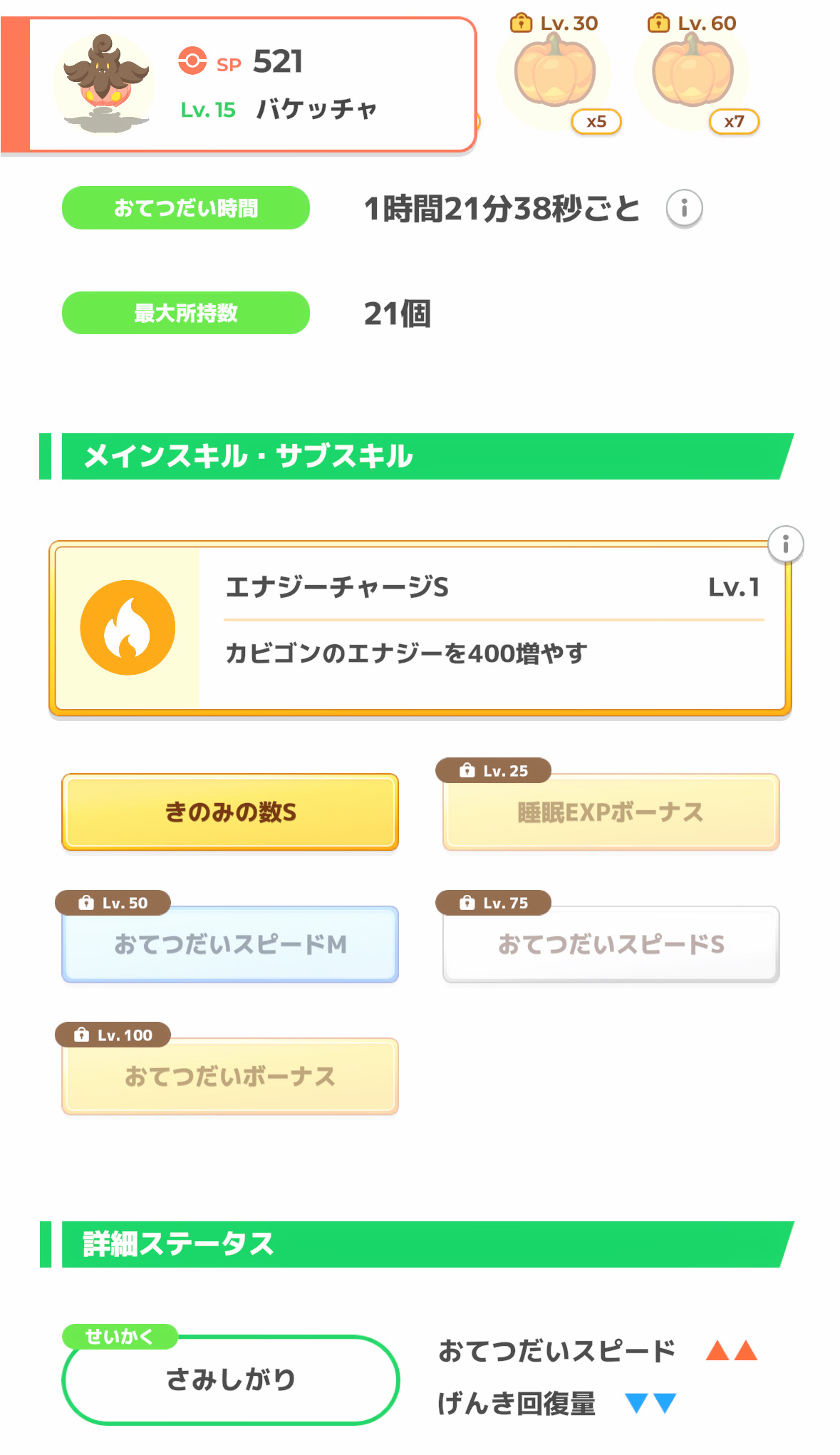Open the locked 睡眠EXPボーナス sub skill
Screen dimensions: 840x1455
point(611,812)
